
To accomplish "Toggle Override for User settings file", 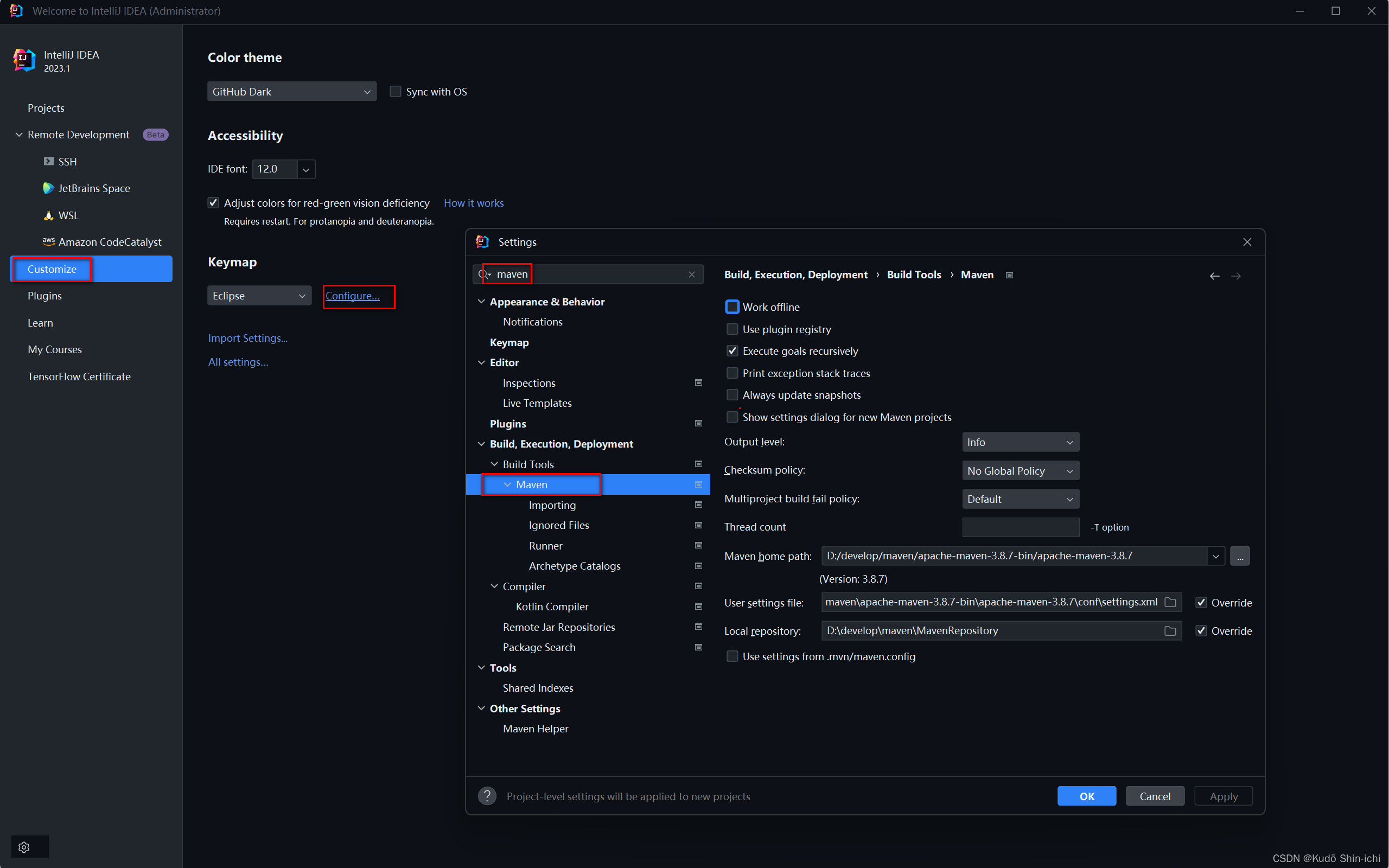I will pos(1201,603).
